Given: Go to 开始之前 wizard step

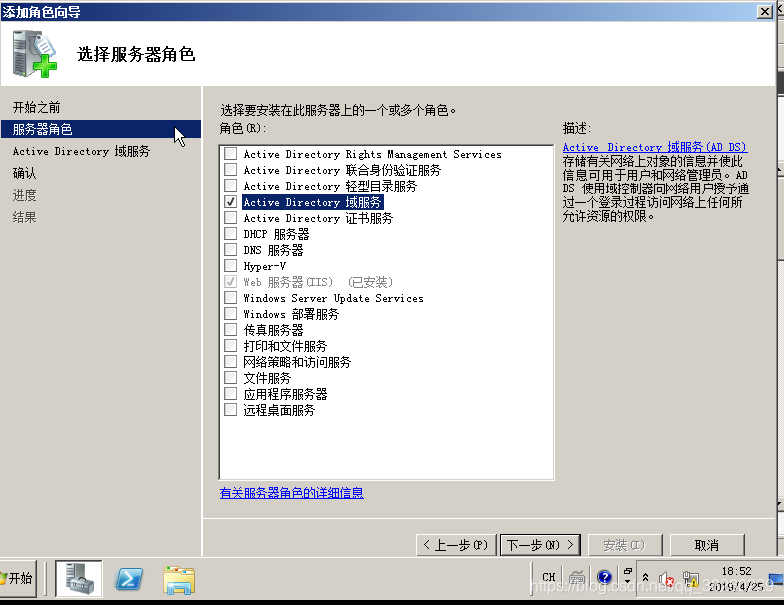Looking at the screenshot, I should click(x=36, y=107).
